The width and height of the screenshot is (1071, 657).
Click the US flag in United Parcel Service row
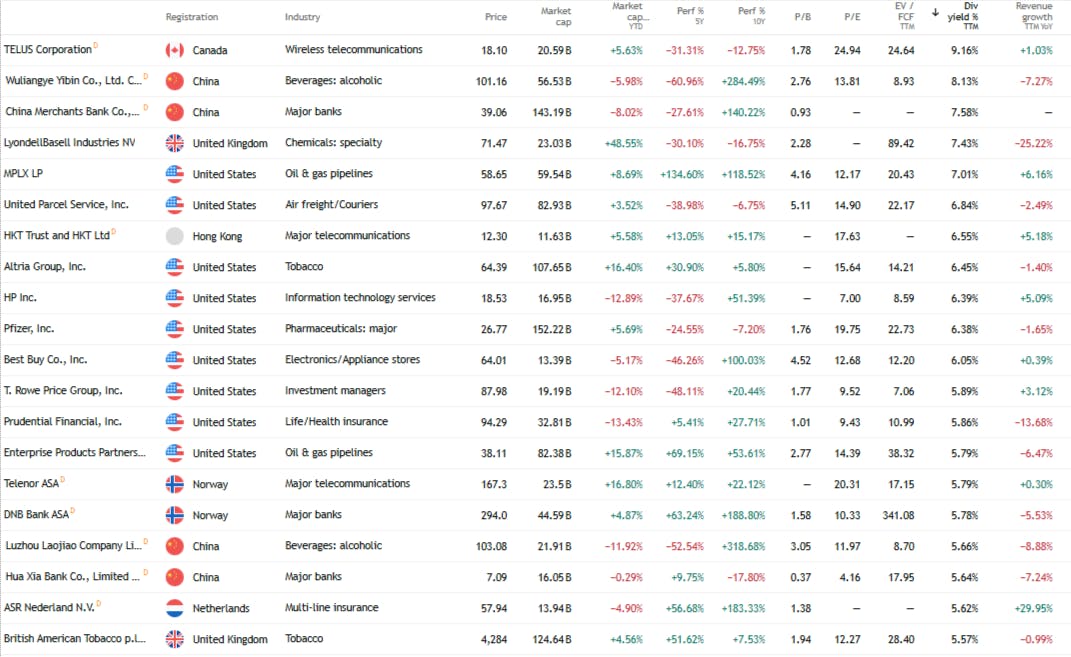[175, 205]
